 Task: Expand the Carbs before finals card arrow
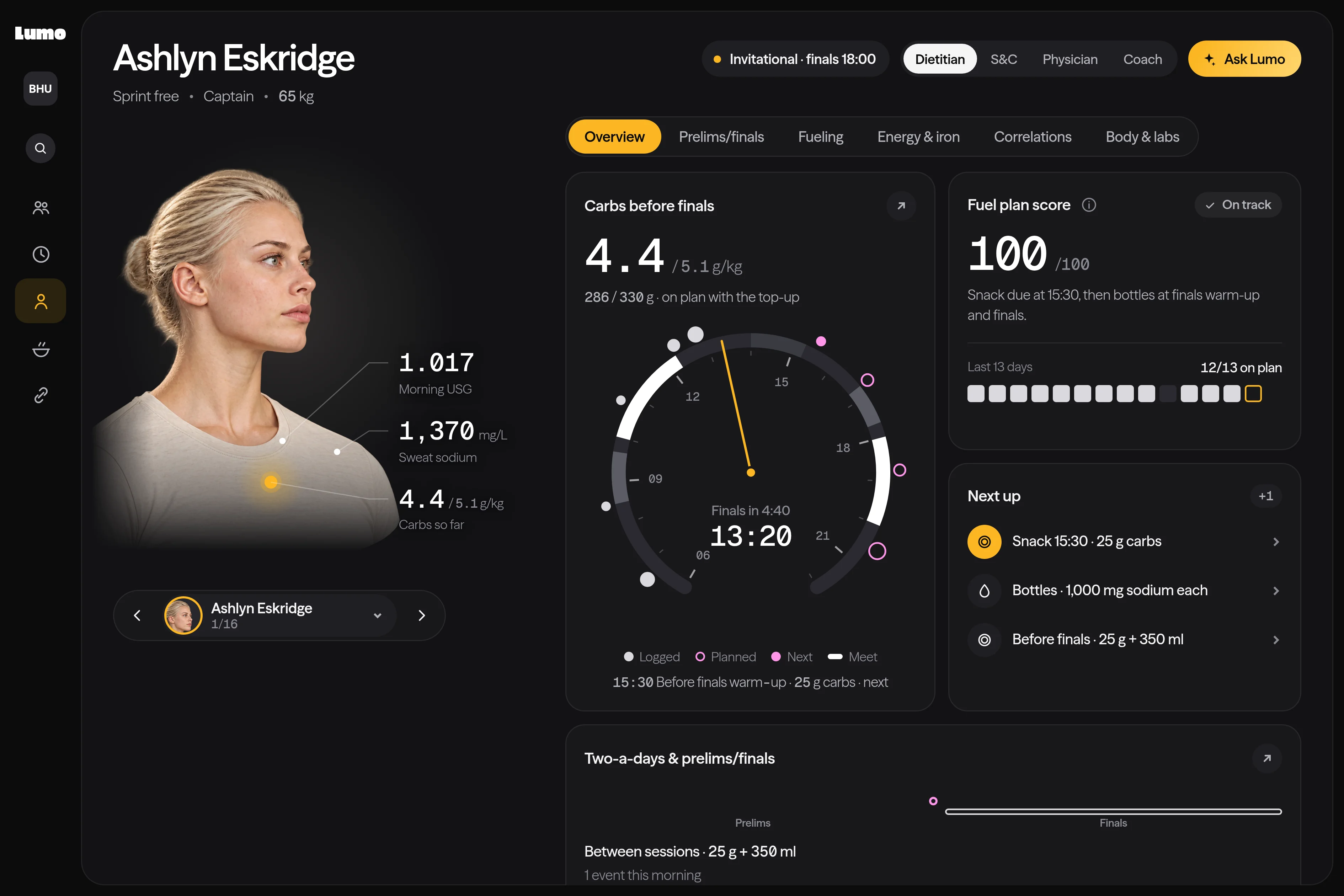click(901, 206)
